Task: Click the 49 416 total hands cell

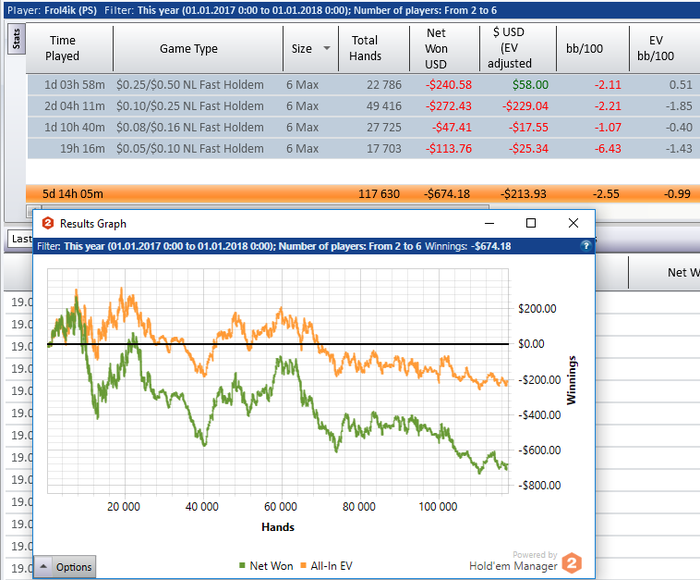Action: (x=384, y=106)
